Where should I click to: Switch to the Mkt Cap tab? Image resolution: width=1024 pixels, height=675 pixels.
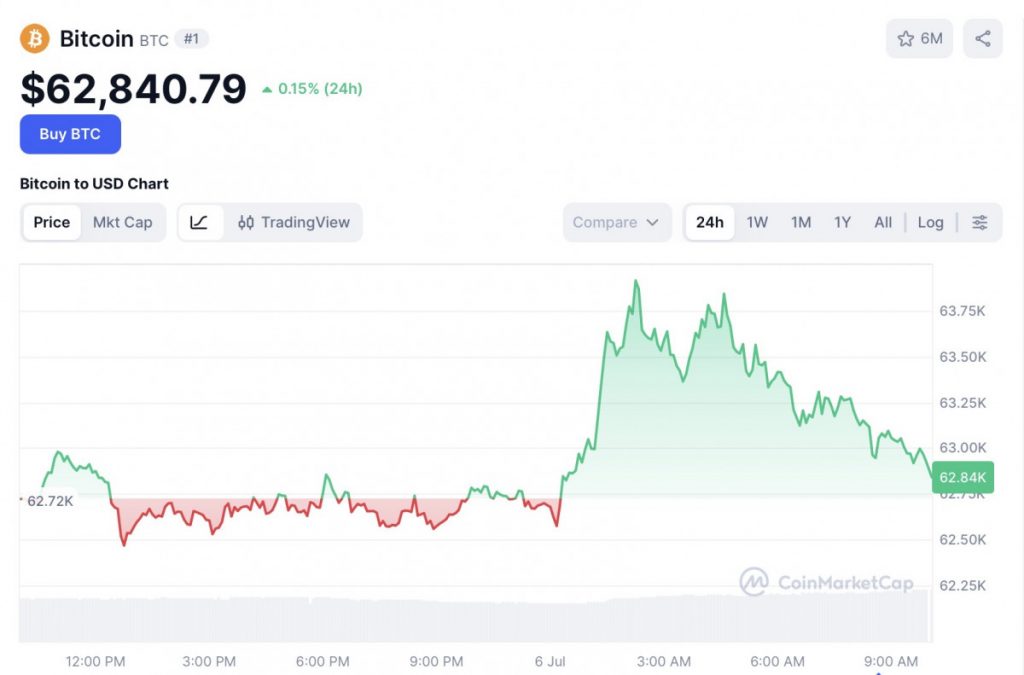[x=122, y=223]
